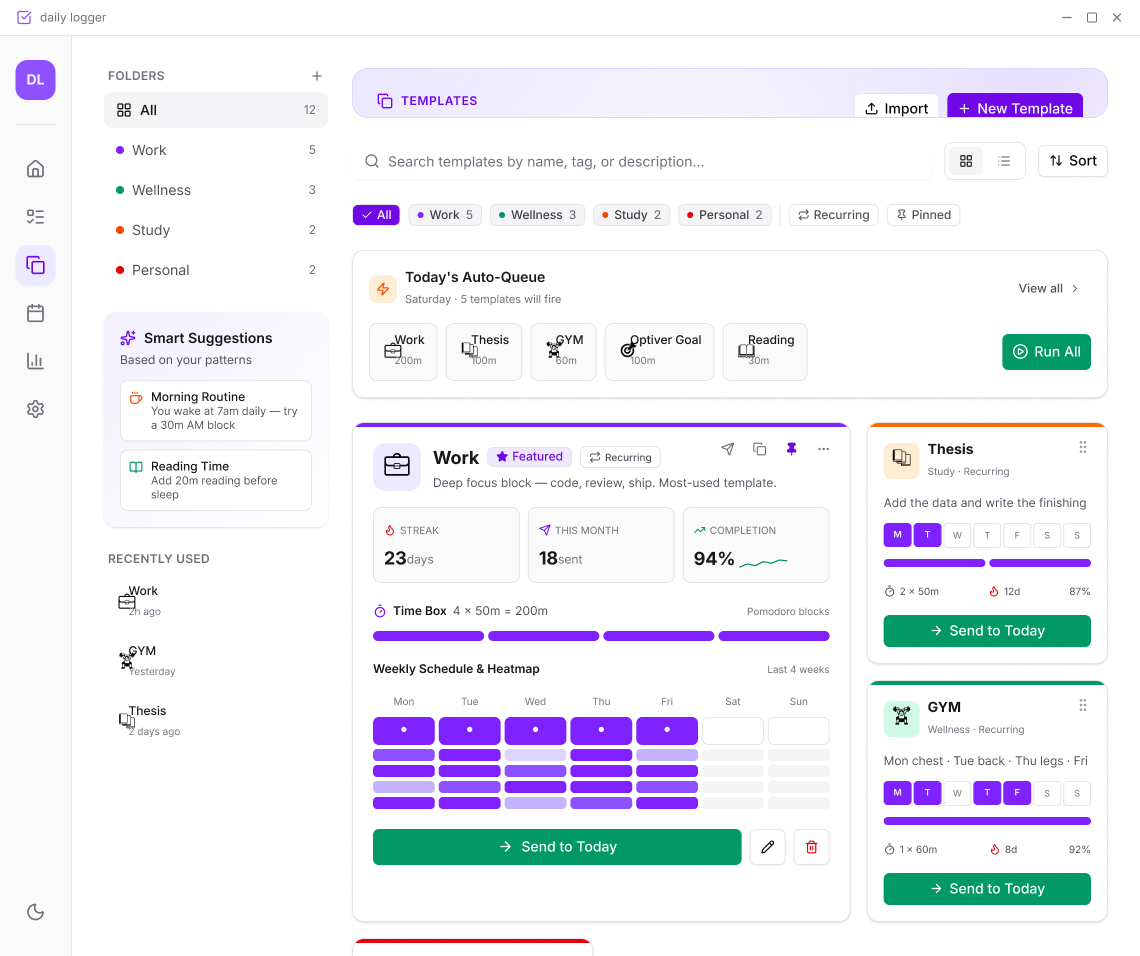Open recently used Thesis template

tap(216, 720)
